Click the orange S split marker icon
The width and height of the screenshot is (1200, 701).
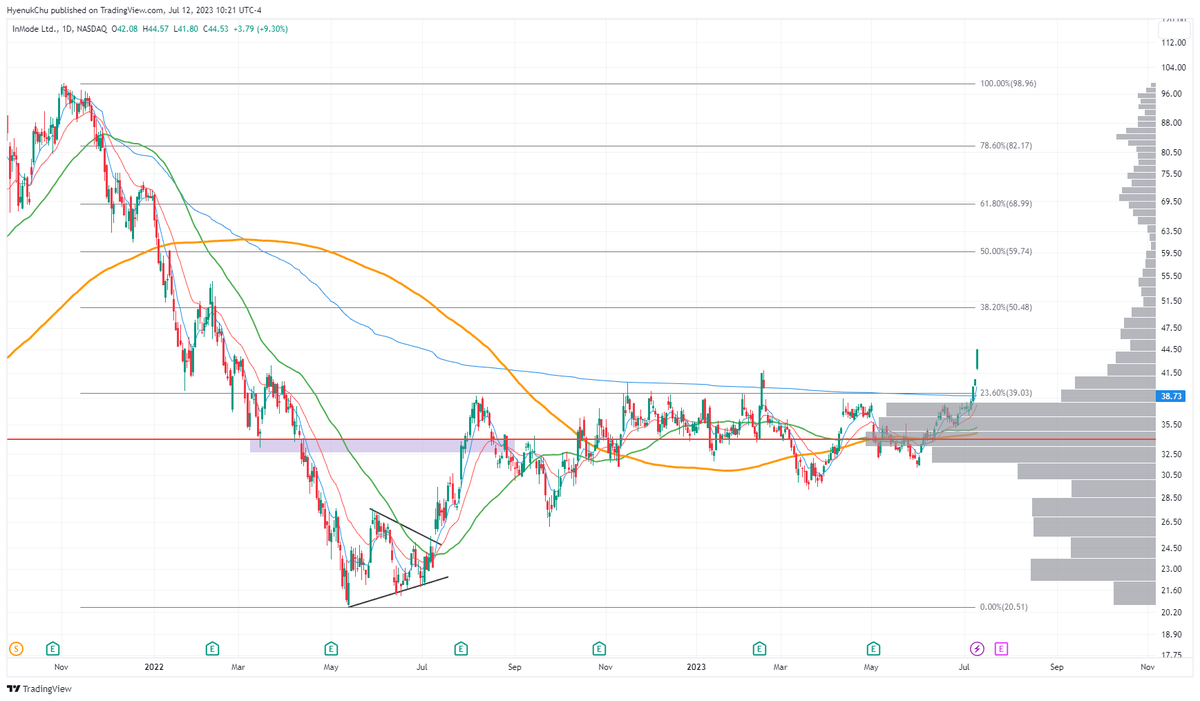pos(16,648)
